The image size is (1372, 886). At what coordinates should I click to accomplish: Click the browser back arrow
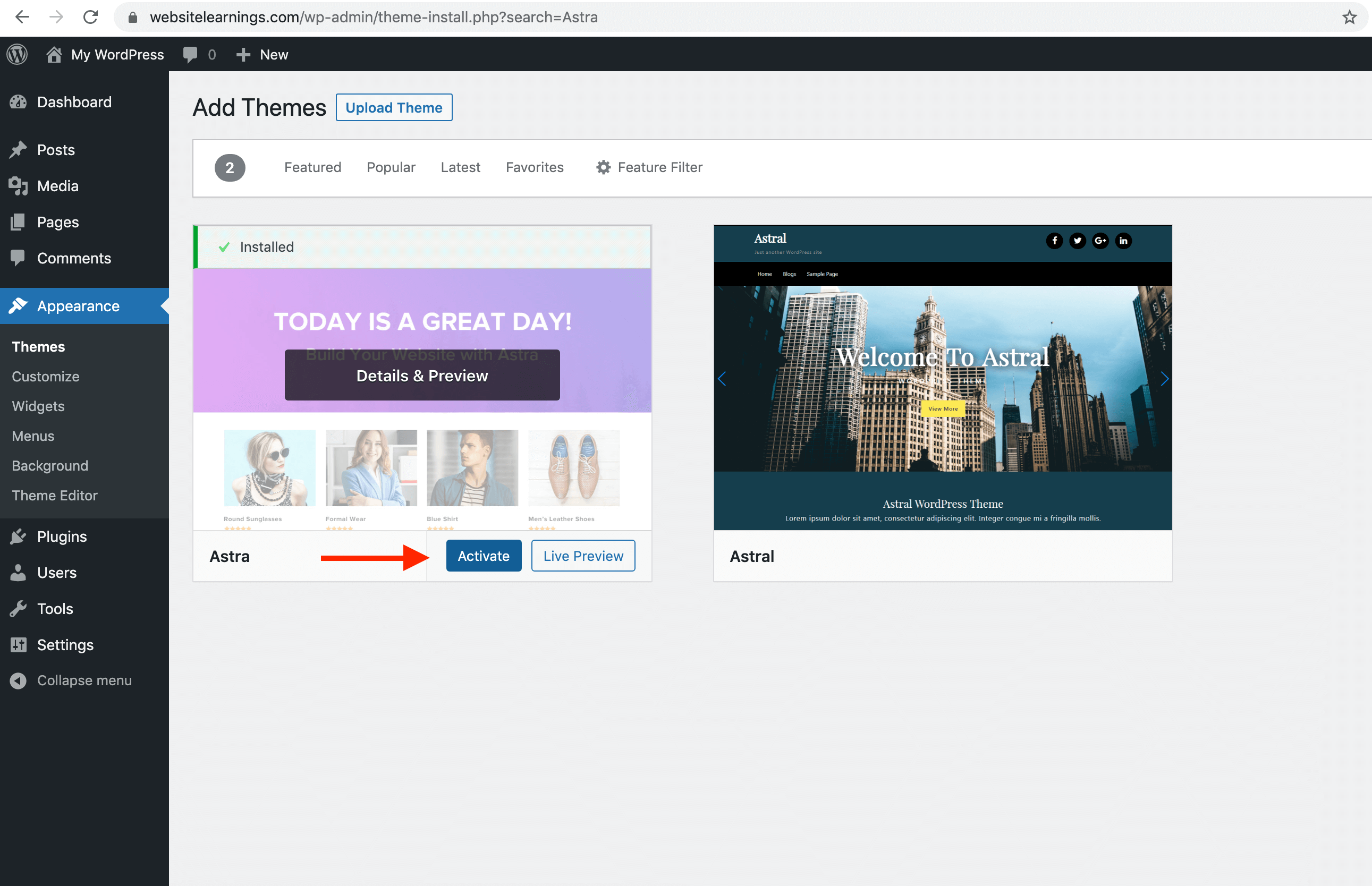pos(22,17)
